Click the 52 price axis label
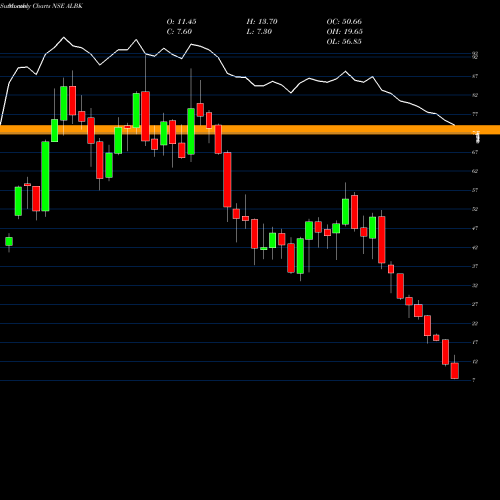500x500 pixels. pyautogui.click(x=475, y=209)
